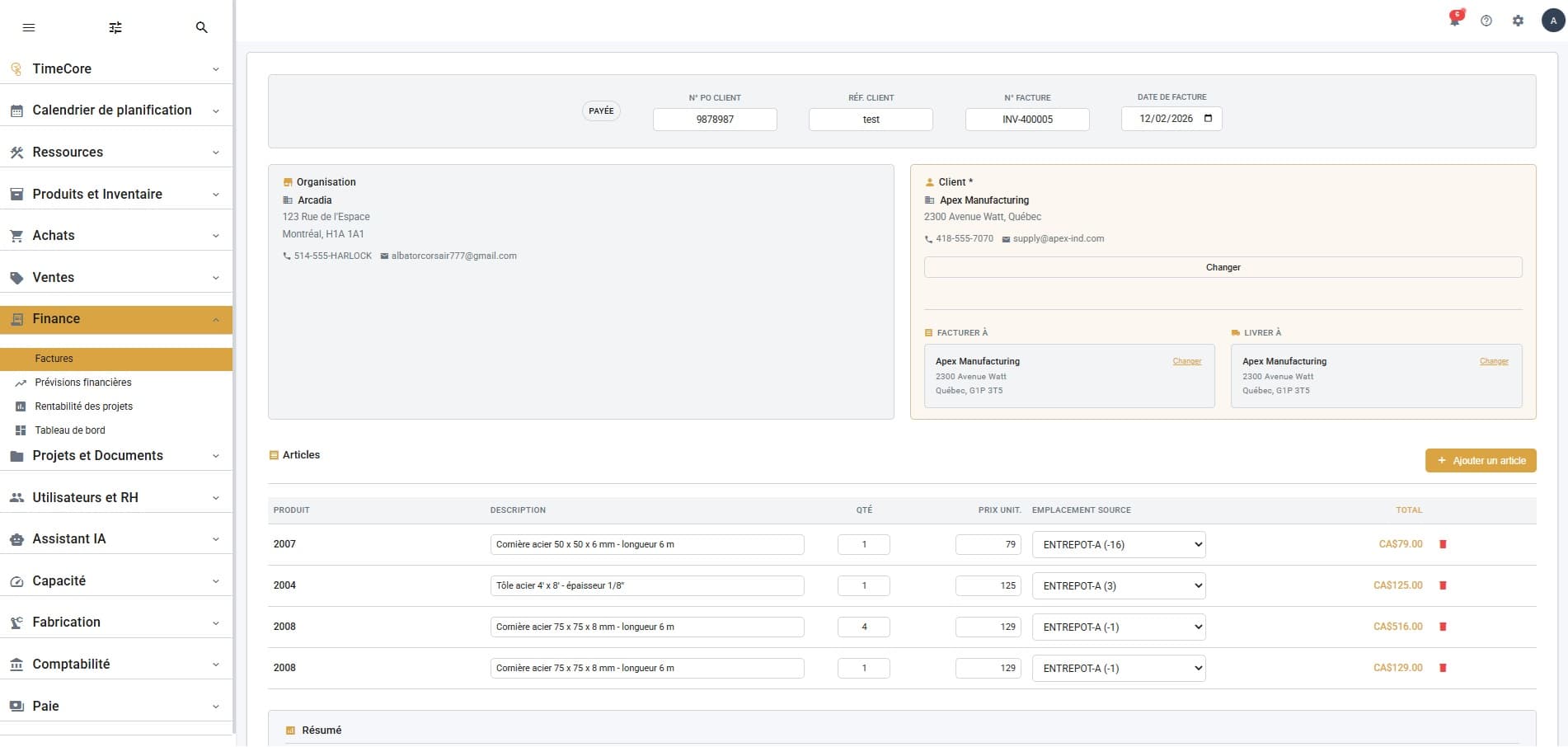
Task: Expand the Comptabilité section chevron
Action: [x=216, y=665]
